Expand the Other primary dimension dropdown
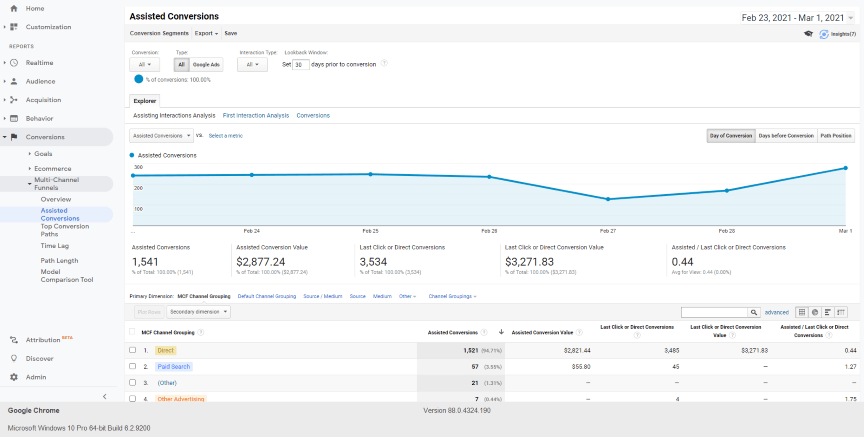 tap(408, 296)
